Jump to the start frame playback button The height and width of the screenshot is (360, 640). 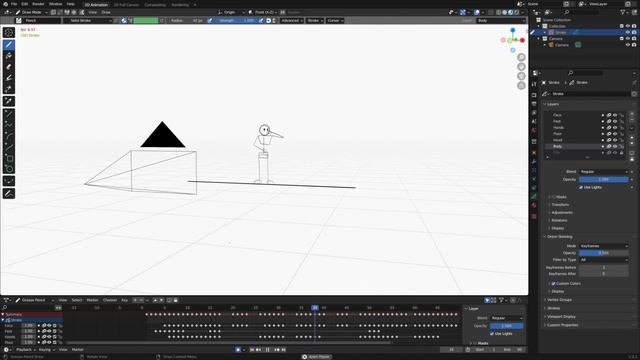click(x=252, y=350)
